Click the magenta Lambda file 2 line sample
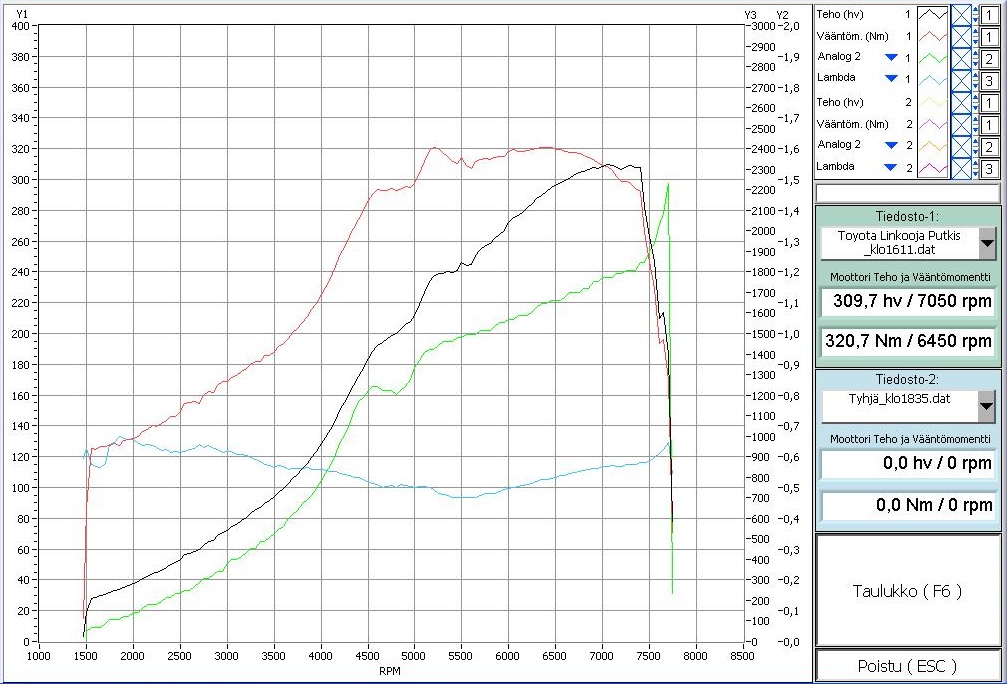Screen dimensions: 1007x684 point(933,168)
